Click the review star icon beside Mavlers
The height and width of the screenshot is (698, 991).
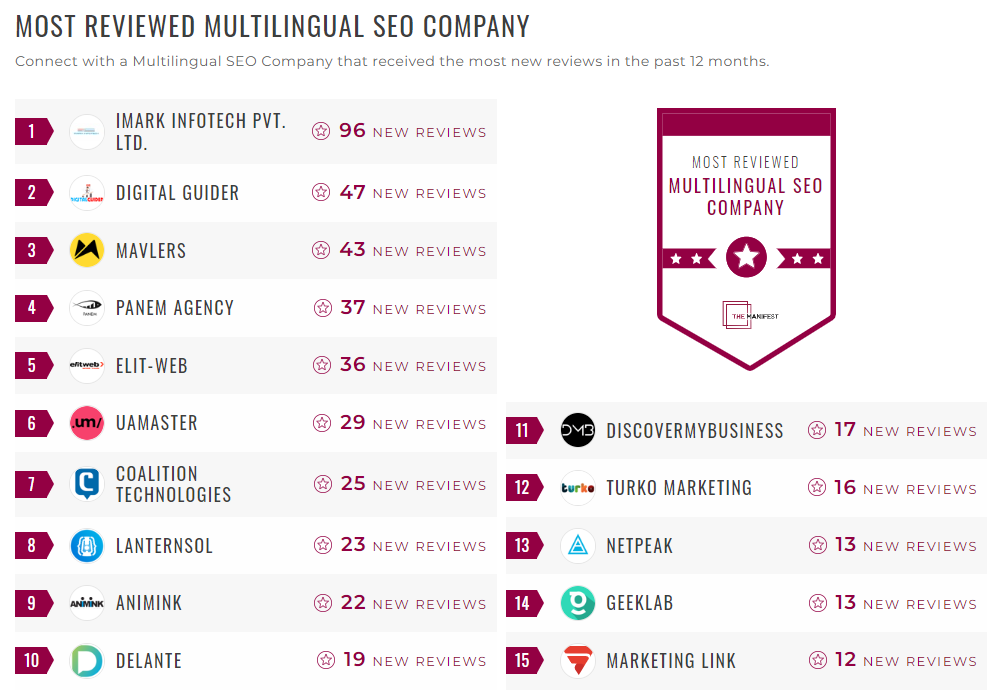point(322,250)
